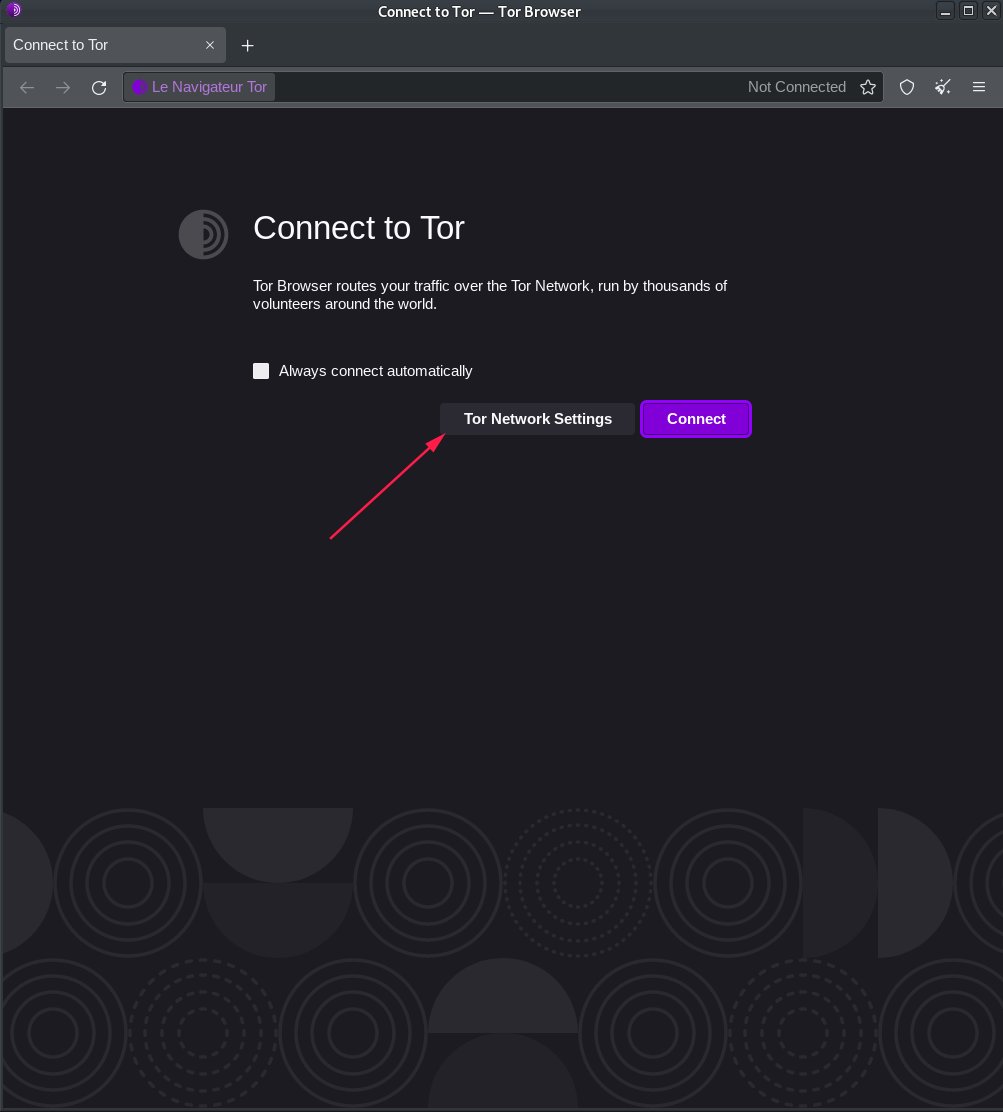
Task: Open a new tab
Action: [x=247, y=45]
